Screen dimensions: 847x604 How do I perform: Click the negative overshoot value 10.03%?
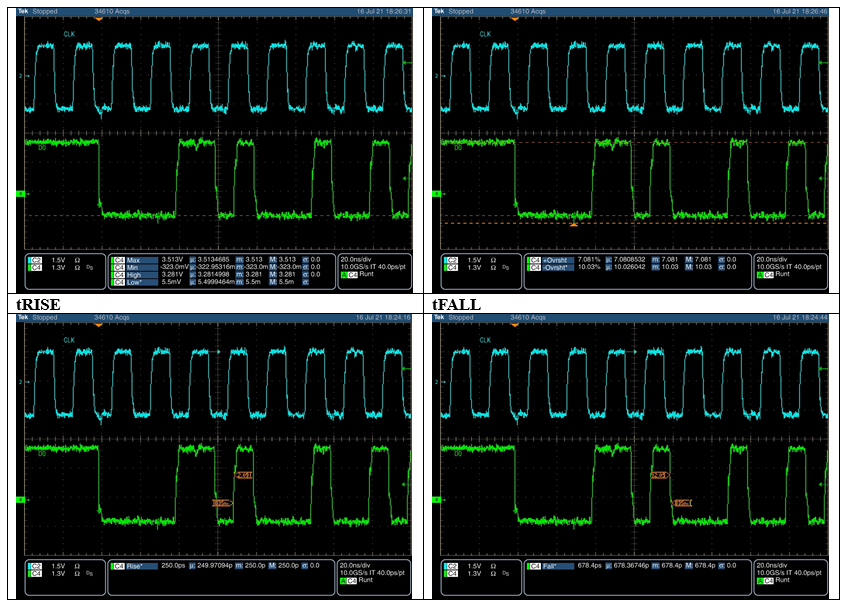(x=589, y=267)
